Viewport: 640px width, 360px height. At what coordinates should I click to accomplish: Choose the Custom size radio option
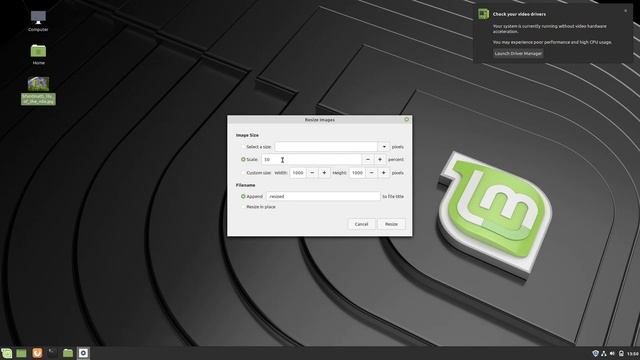(243, 173)
